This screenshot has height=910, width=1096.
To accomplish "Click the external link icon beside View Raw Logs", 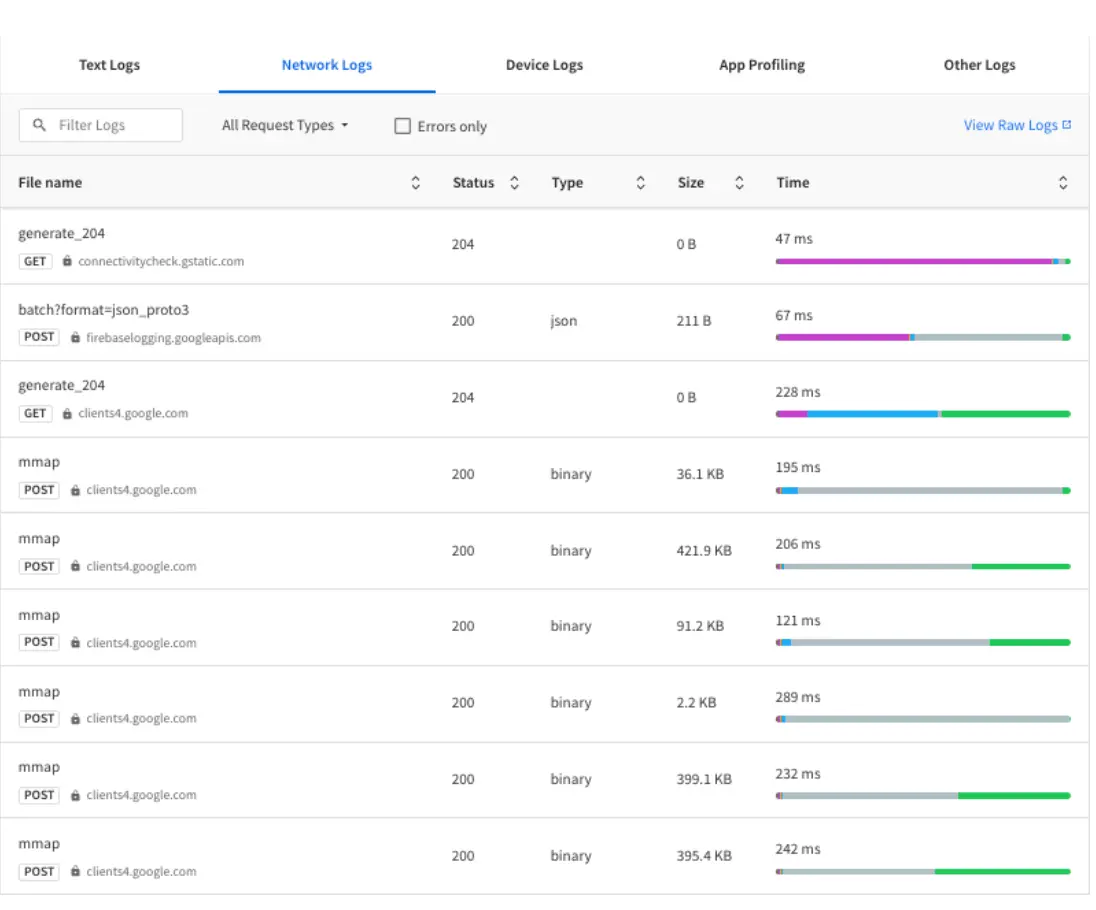I will (x=1067, y=124).
